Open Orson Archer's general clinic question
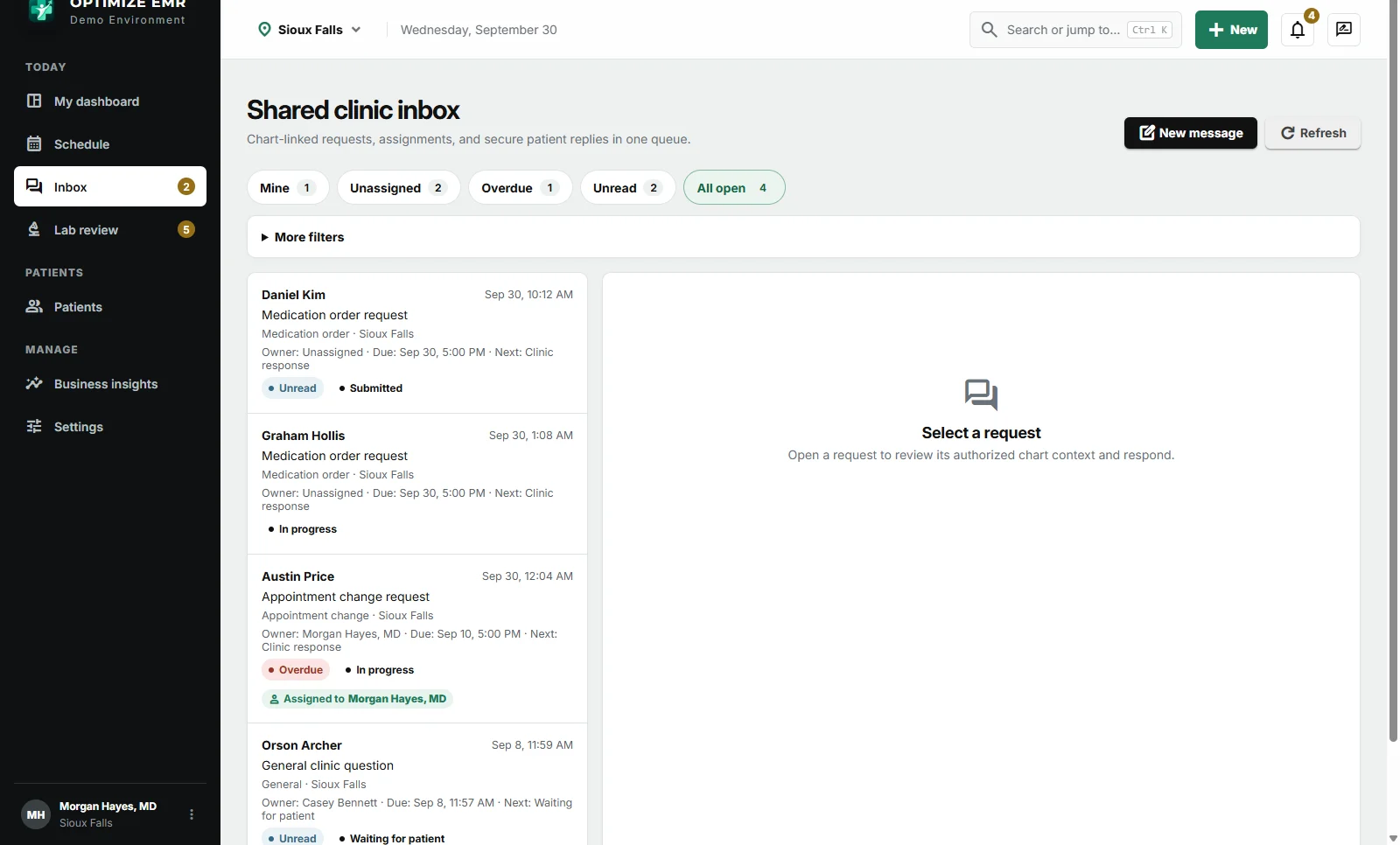 (417, 785)
